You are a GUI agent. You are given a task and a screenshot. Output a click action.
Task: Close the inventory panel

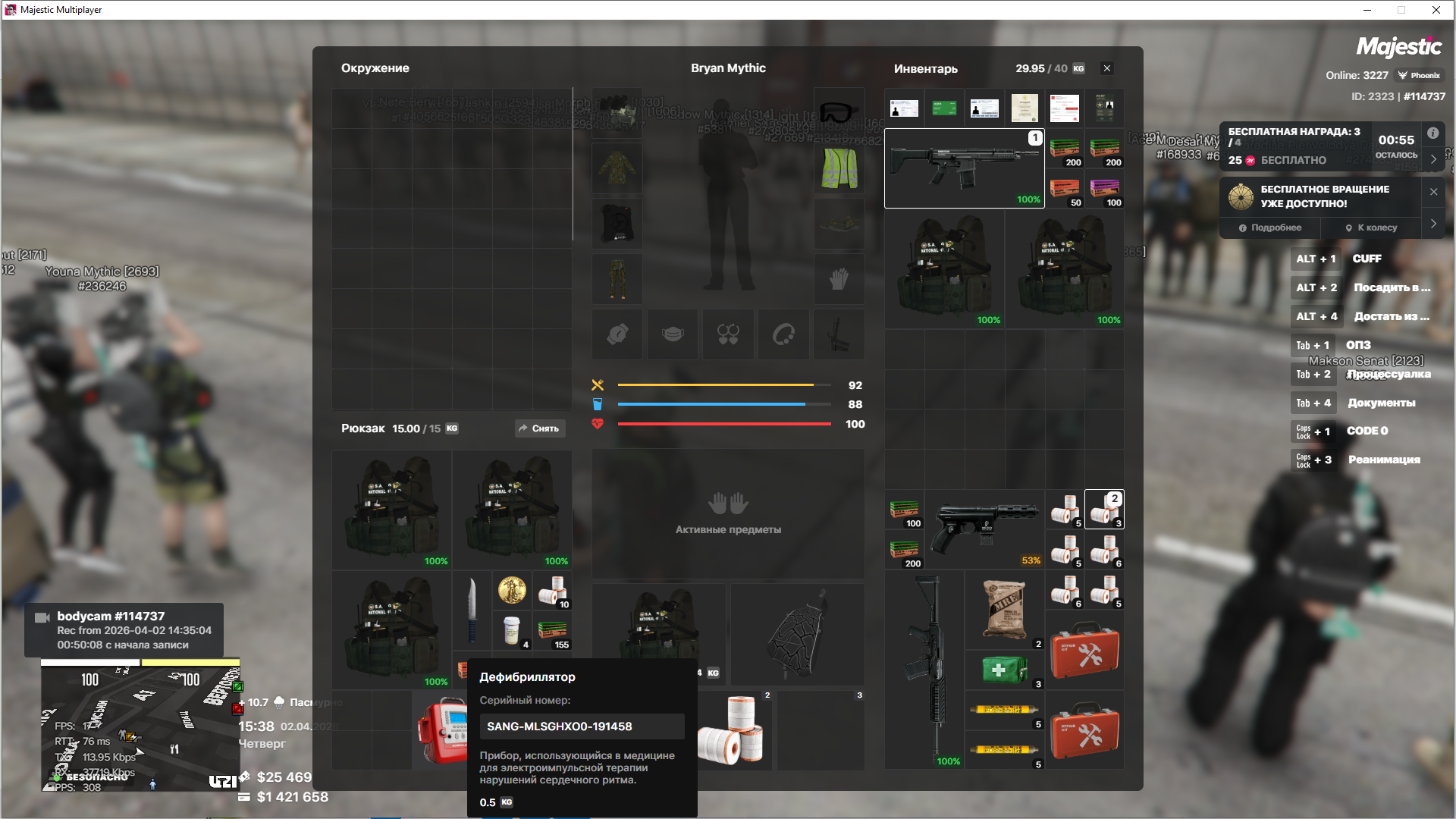pyautogui.click(x=1107, y=68)
